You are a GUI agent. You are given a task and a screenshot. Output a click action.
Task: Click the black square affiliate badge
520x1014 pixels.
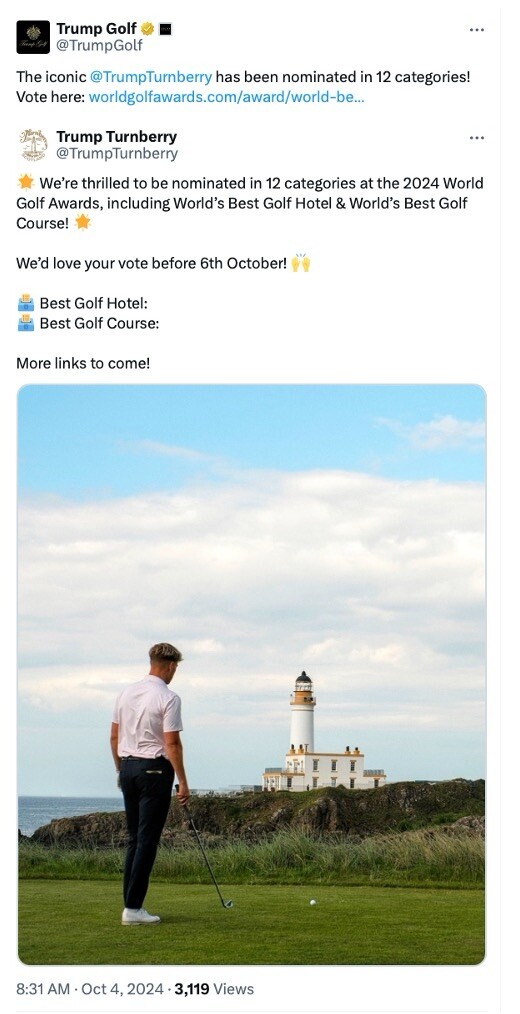[x=166, y=28]
